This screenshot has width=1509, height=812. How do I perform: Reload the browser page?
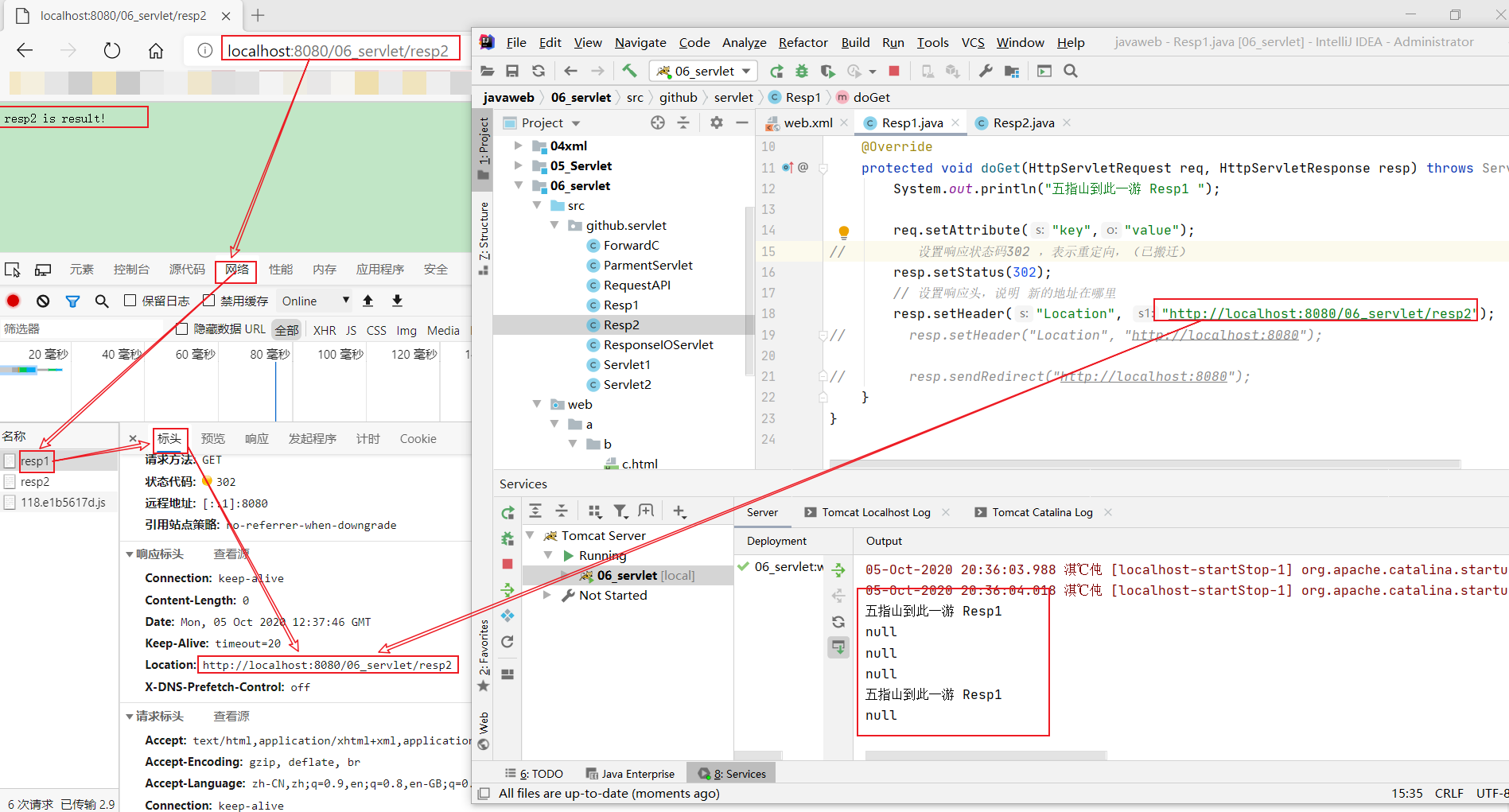pyautogui.click(x=112, y=51)
